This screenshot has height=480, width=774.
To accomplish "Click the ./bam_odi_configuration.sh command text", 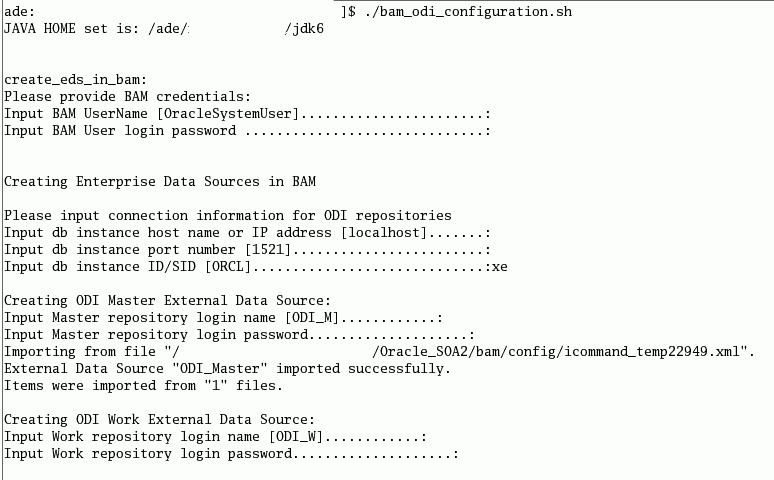I will 468,11.
